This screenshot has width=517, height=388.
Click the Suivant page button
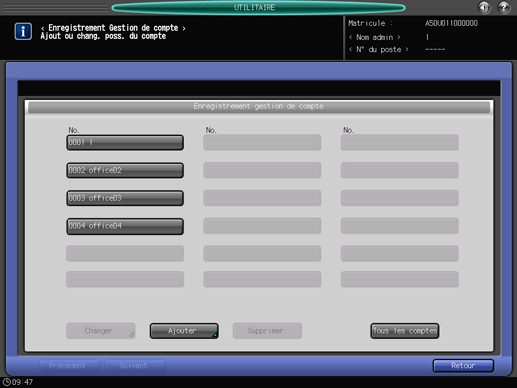click(135, 366)
